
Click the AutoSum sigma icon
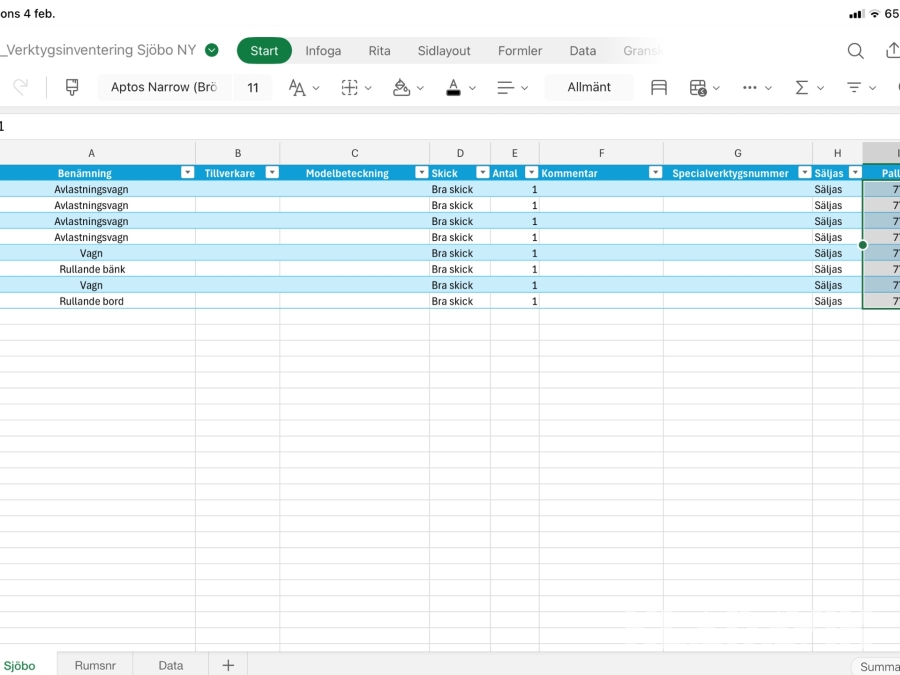[802, 88]
